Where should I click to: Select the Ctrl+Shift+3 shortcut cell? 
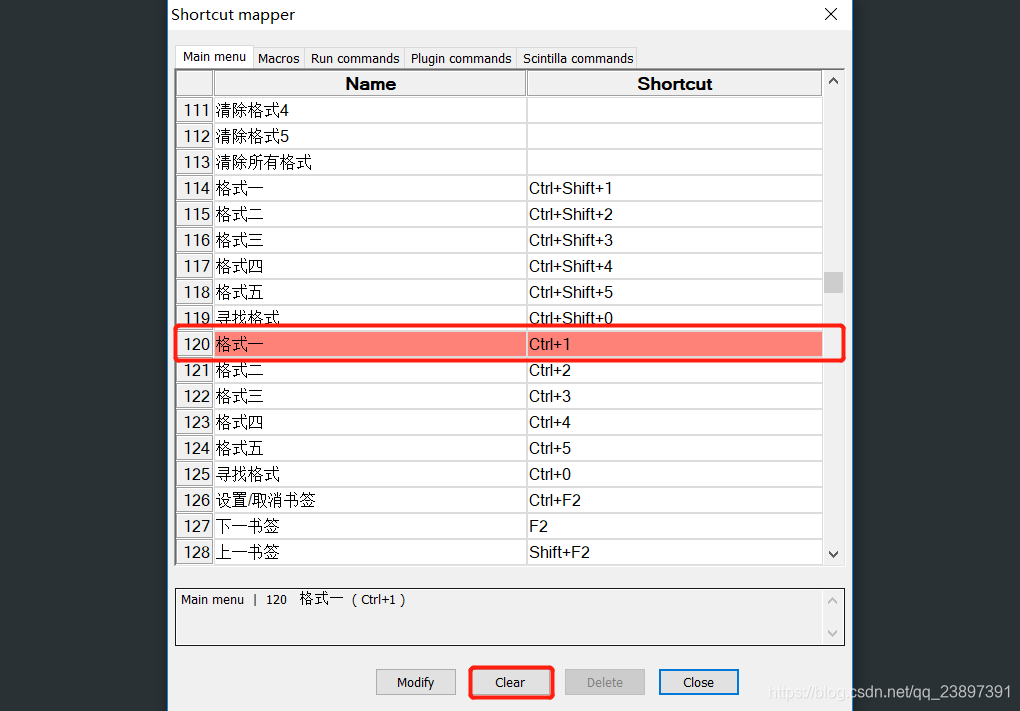coord(675,241)
